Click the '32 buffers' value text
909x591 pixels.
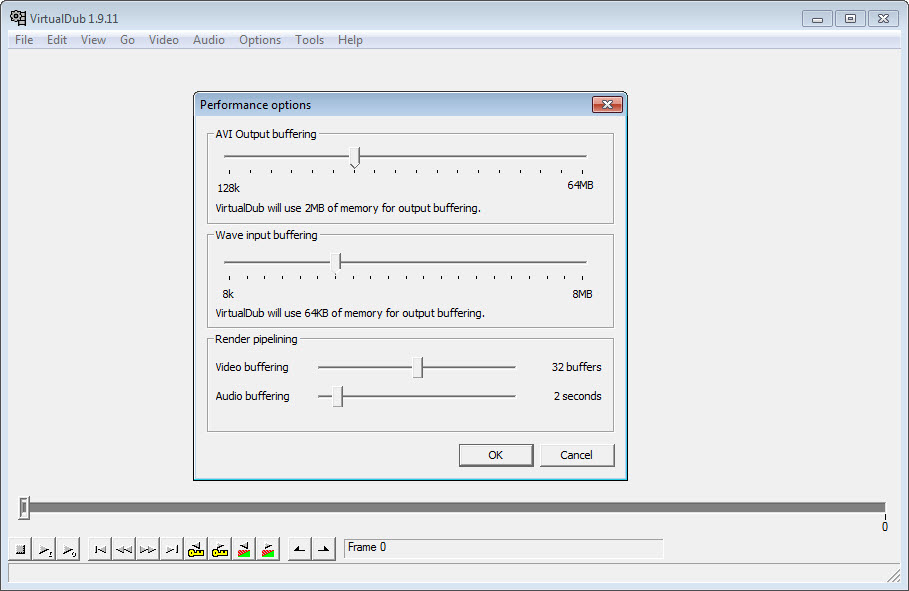point(576,367)
